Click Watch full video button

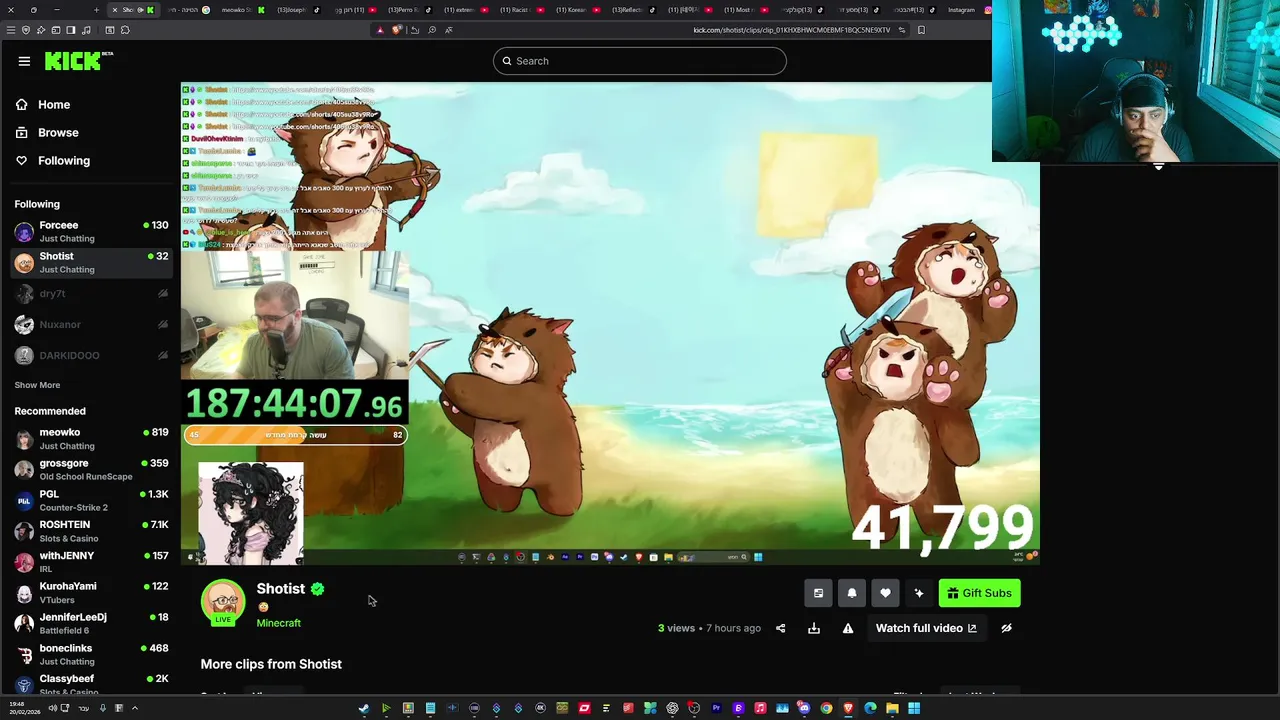coord(926,628)
